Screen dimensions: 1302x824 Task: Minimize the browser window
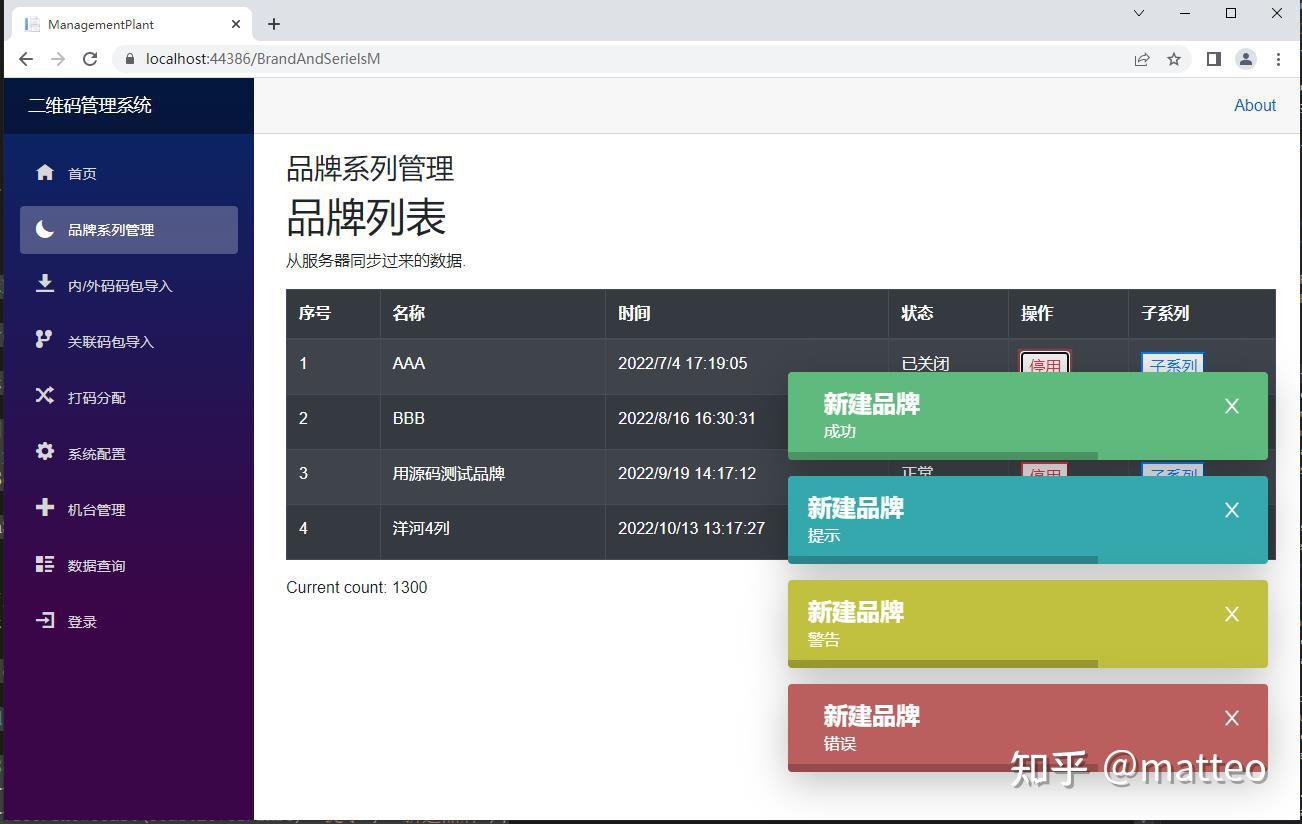[1185, 13]
